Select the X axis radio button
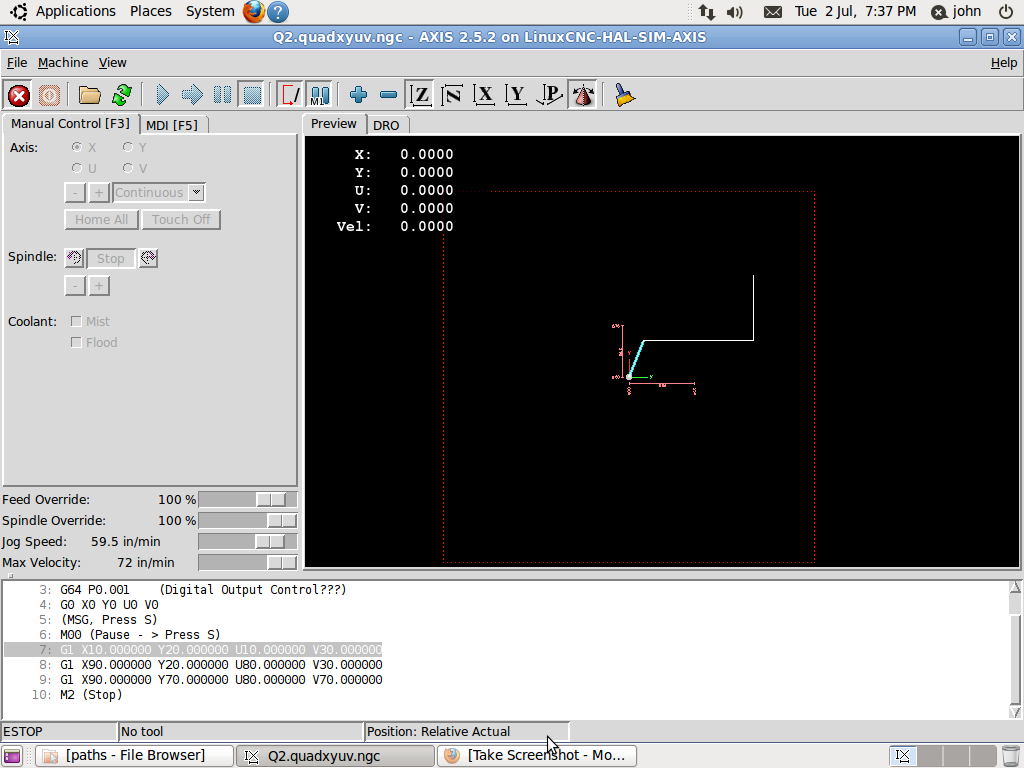 (77, 147)
